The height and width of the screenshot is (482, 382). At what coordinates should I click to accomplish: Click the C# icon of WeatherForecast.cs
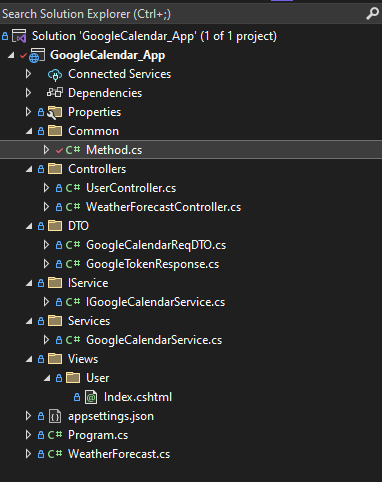(x=55, y=454)
